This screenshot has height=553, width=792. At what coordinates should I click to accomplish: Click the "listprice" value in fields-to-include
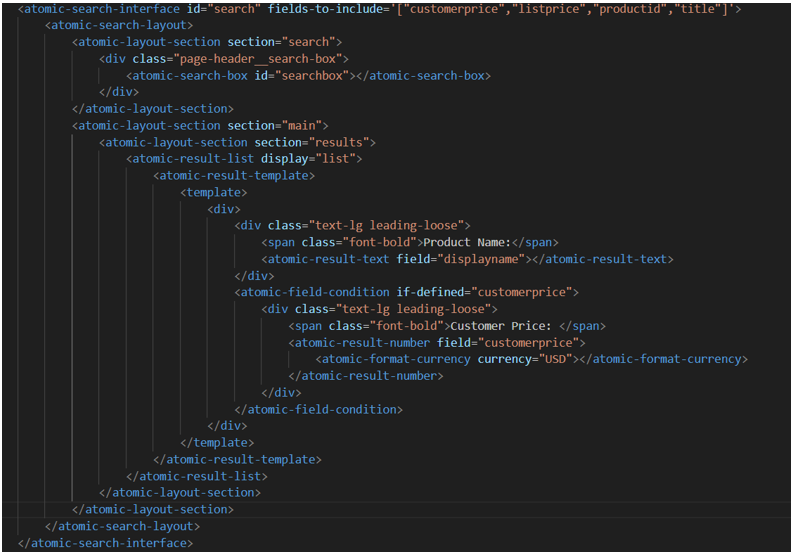[x=549, y=9]
